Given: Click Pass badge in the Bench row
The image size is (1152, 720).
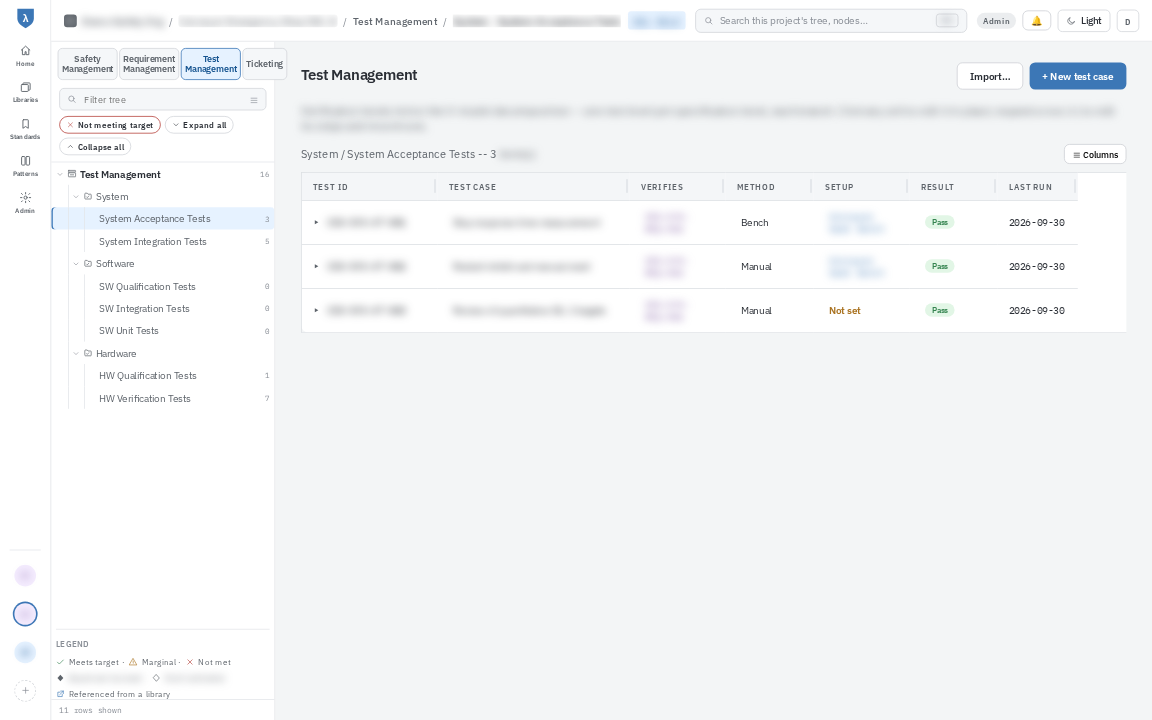Looking at the screenshot, I should point(940,222).
